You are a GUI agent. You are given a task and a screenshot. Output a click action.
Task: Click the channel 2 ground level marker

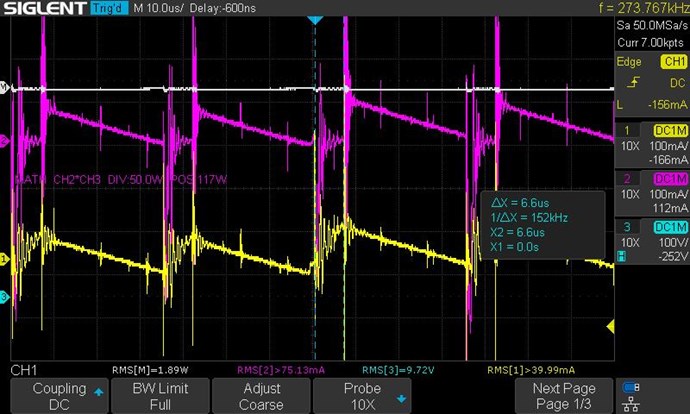click(x=4, y=142)
